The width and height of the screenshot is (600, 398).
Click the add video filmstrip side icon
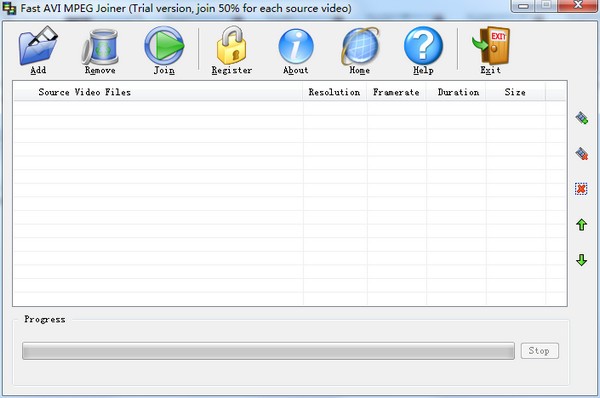pyautogui.click(x=582, y=118)
